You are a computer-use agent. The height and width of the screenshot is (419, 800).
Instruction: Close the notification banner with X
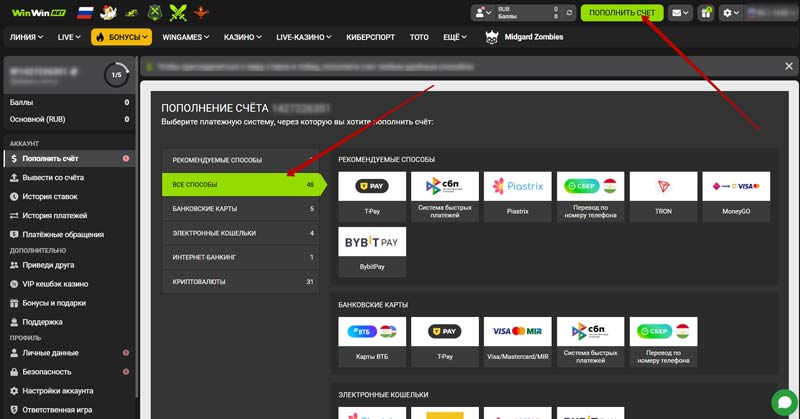coord(787,67)
